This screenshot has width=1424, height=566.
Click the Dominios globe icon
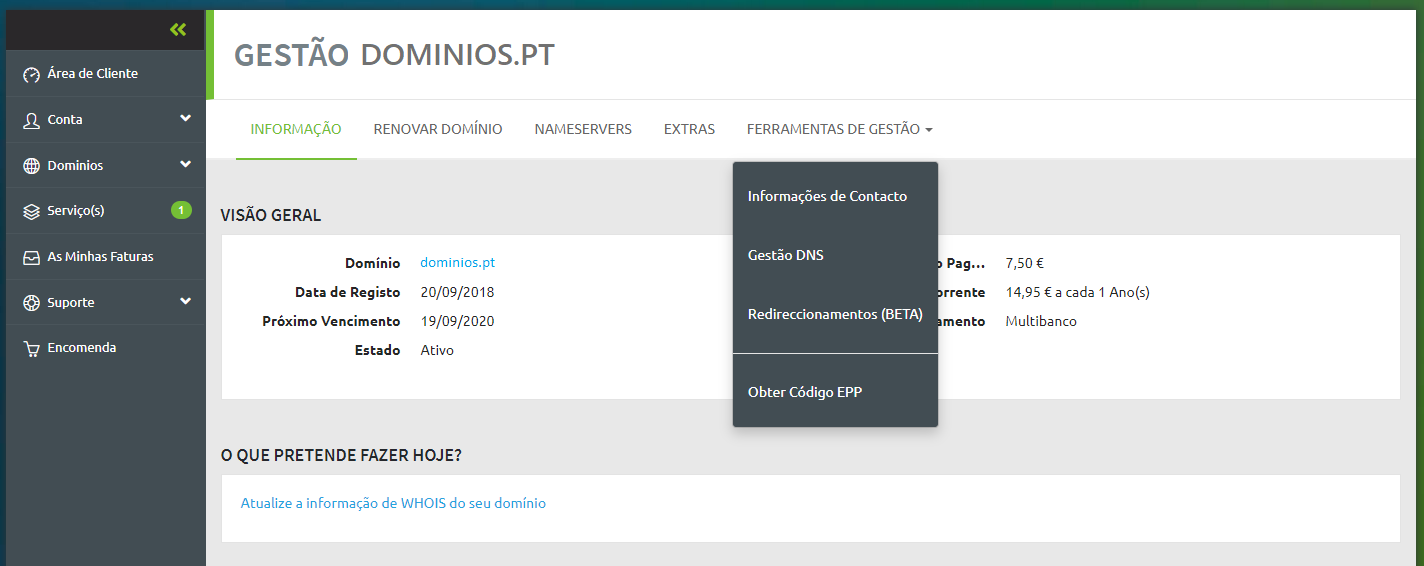coord(31,166)
